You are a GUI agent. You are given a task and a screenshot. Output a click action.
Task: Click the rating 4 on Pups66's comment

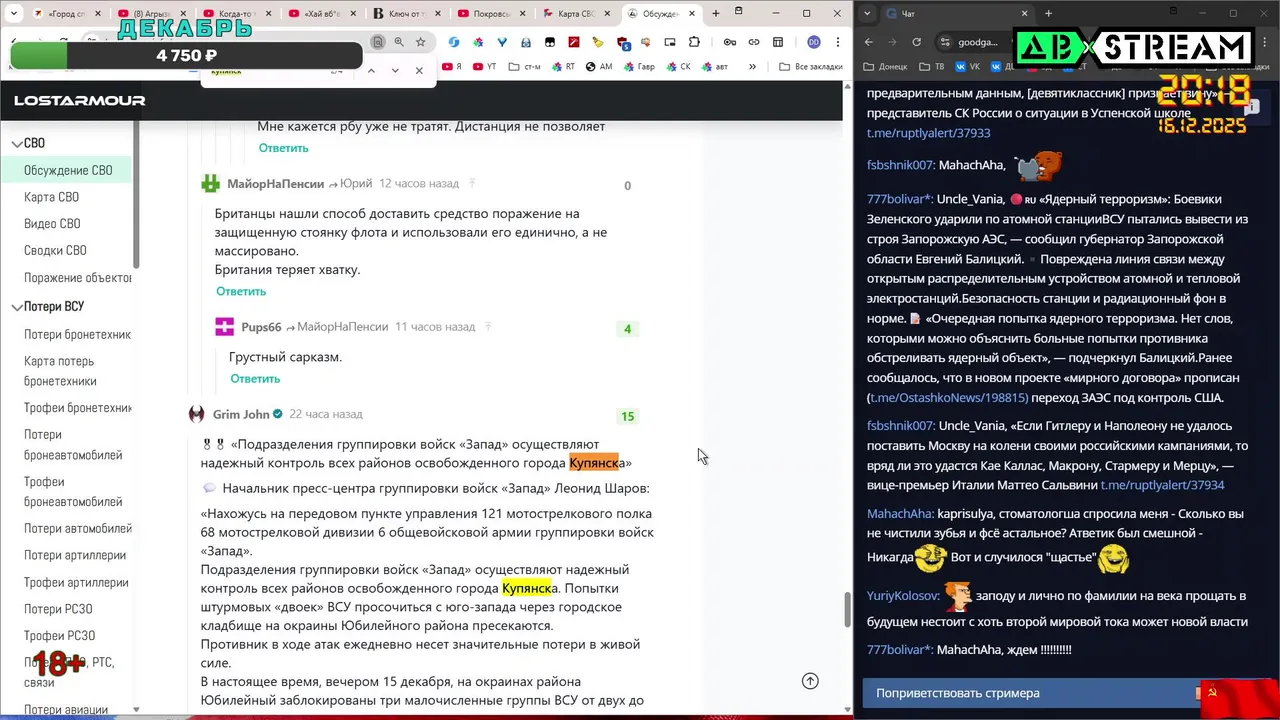click(627, 329)
